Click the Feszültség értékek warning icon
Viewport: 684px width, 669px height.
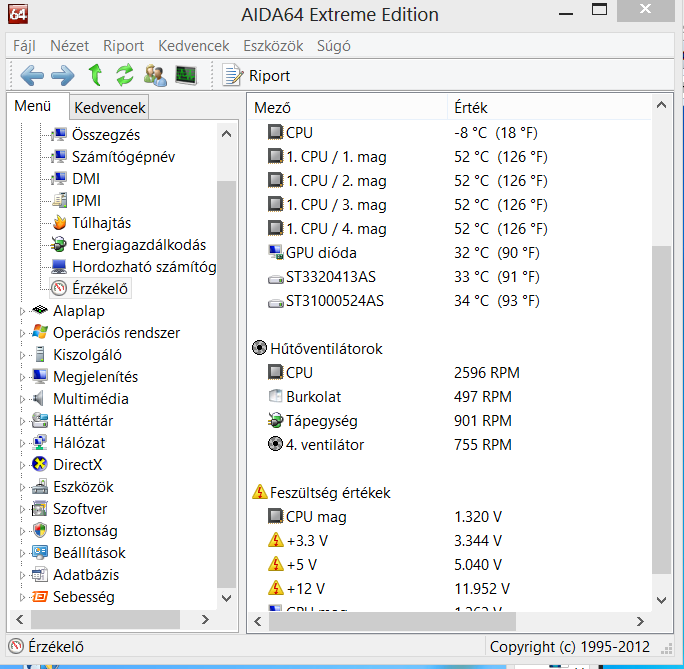tap(260, 492)
